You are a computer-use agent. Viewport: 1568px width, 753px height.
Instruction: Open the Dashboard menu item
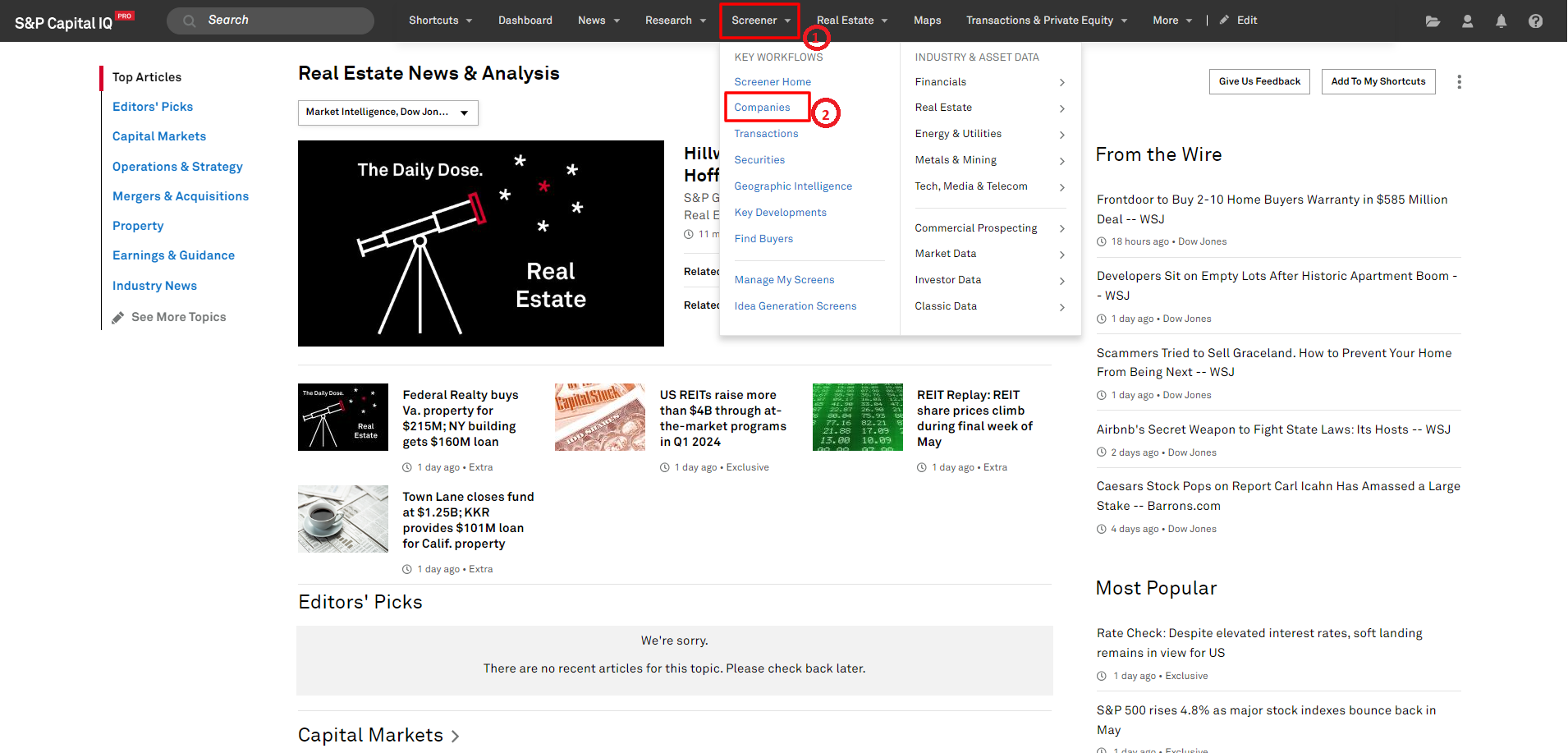click(525, 21)
